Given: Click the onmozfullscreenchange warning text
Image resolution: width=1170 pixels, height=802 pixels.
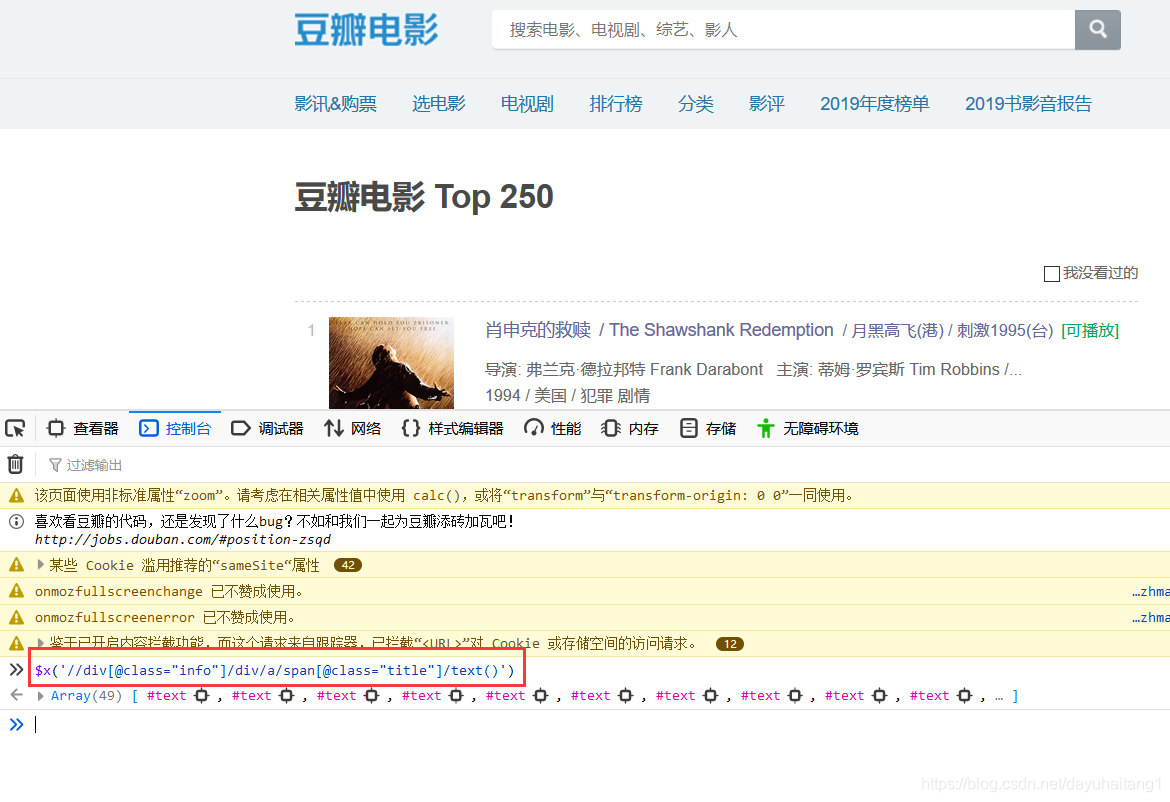Looking at the screenshot, I should click(x=169, y=592).
